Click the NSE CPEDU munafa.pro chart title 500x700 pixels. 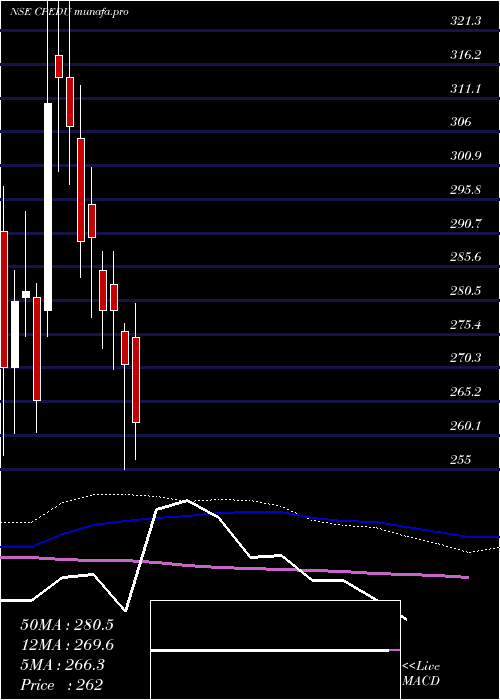click(69, 12)
